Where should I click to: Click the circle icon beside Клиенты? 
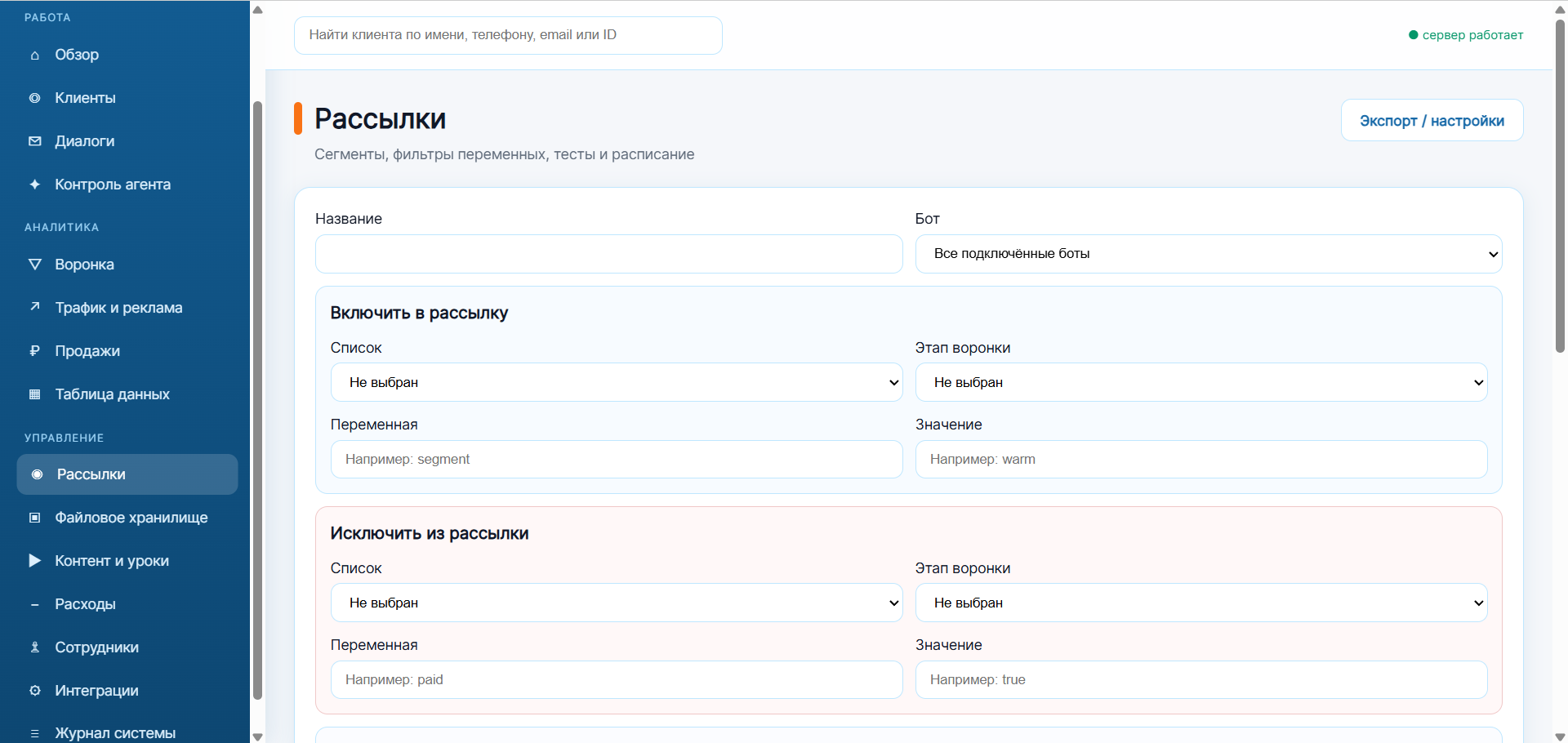34,98
